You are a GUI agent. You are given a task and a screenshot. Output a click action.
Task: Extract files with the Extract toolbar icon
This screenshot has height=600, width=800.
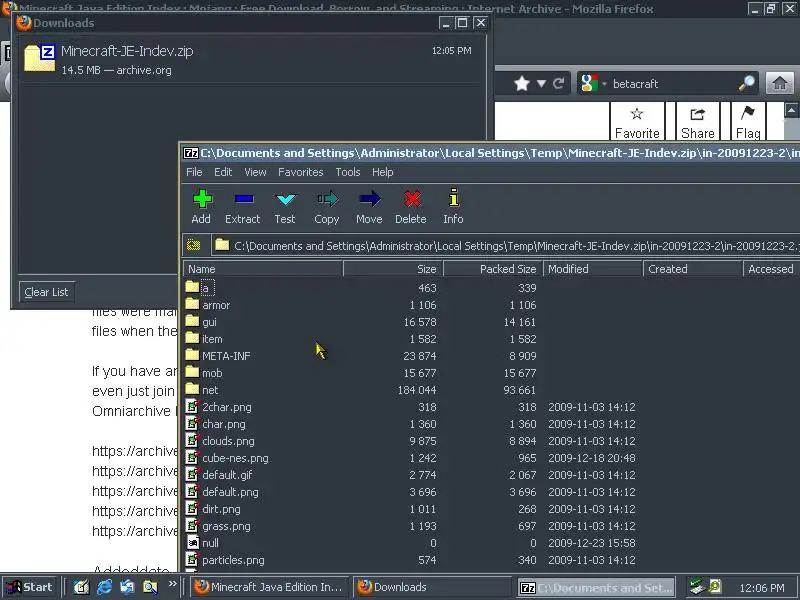243,207
